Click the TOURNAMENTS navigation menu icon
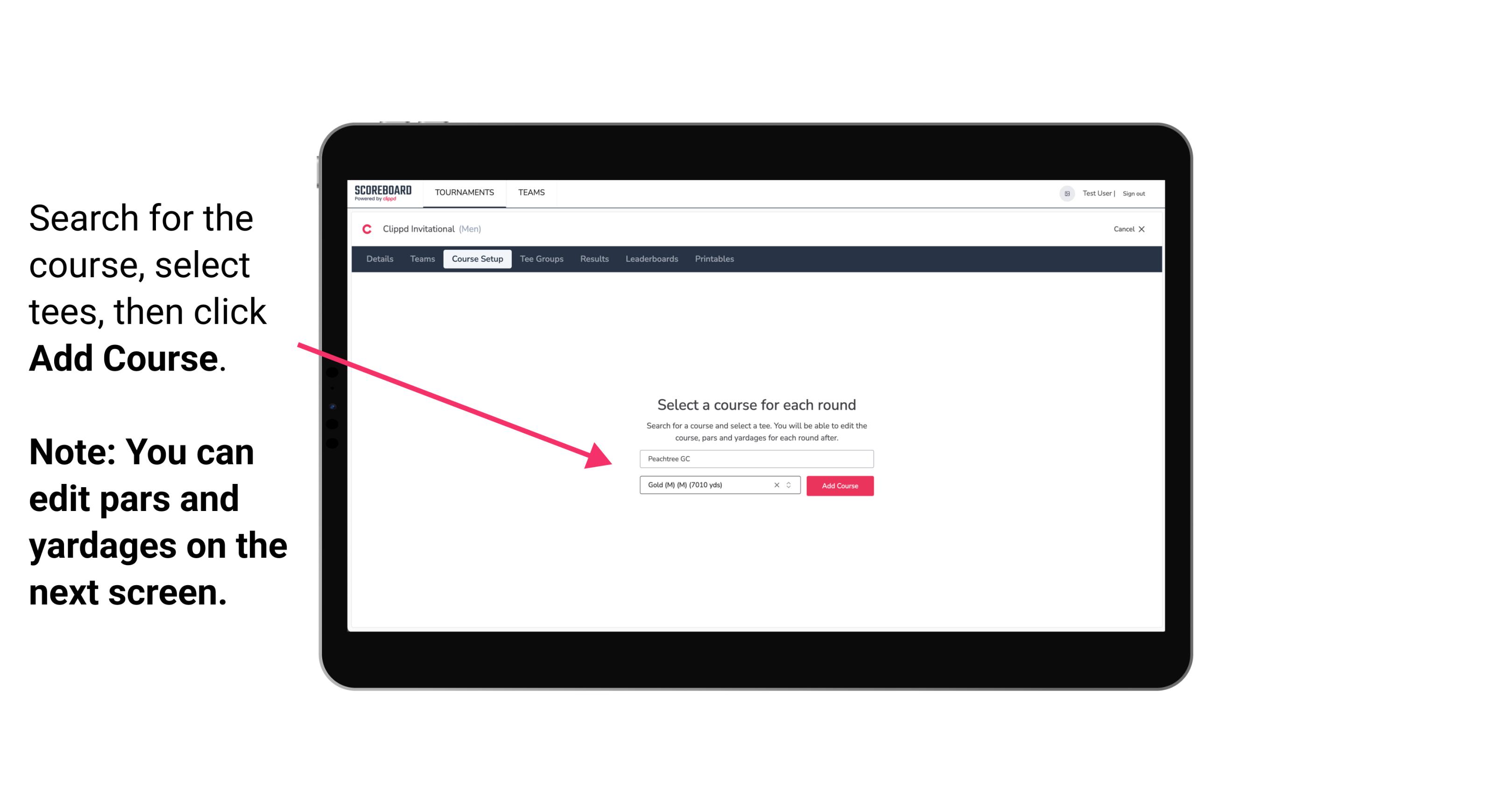1510x812 pixels. pyautogui.click(x=464, y=193)
